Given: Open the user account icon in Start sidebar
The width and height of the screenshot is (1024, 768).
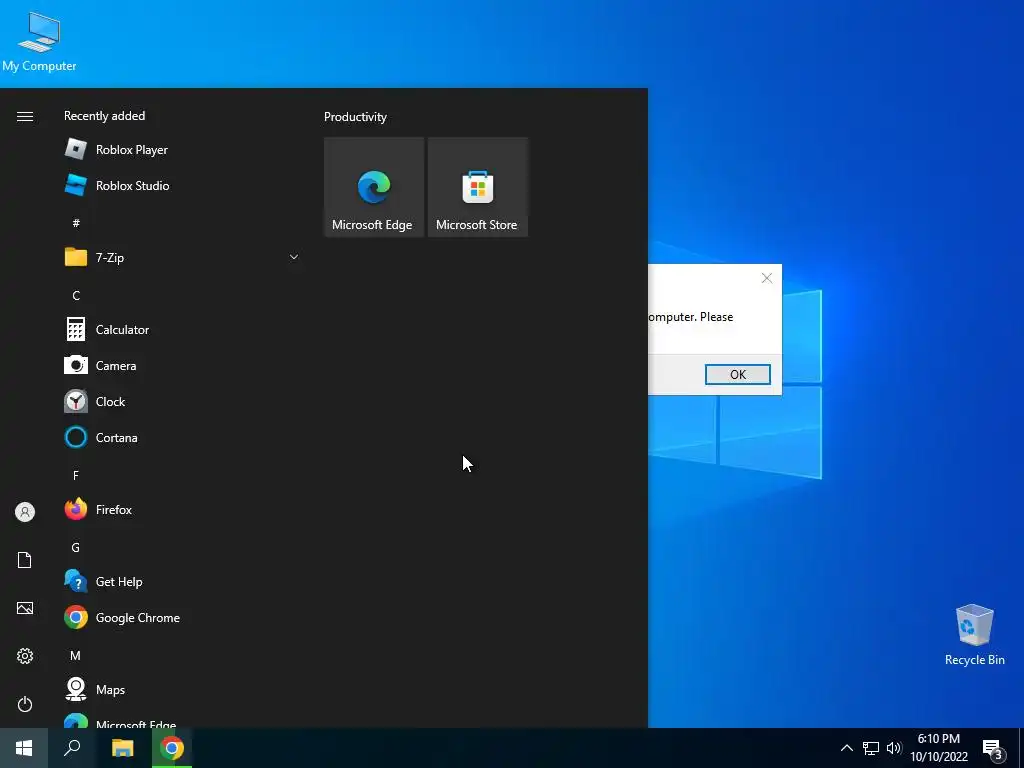Looking at the screenshot, I should [x=25, y=512].
